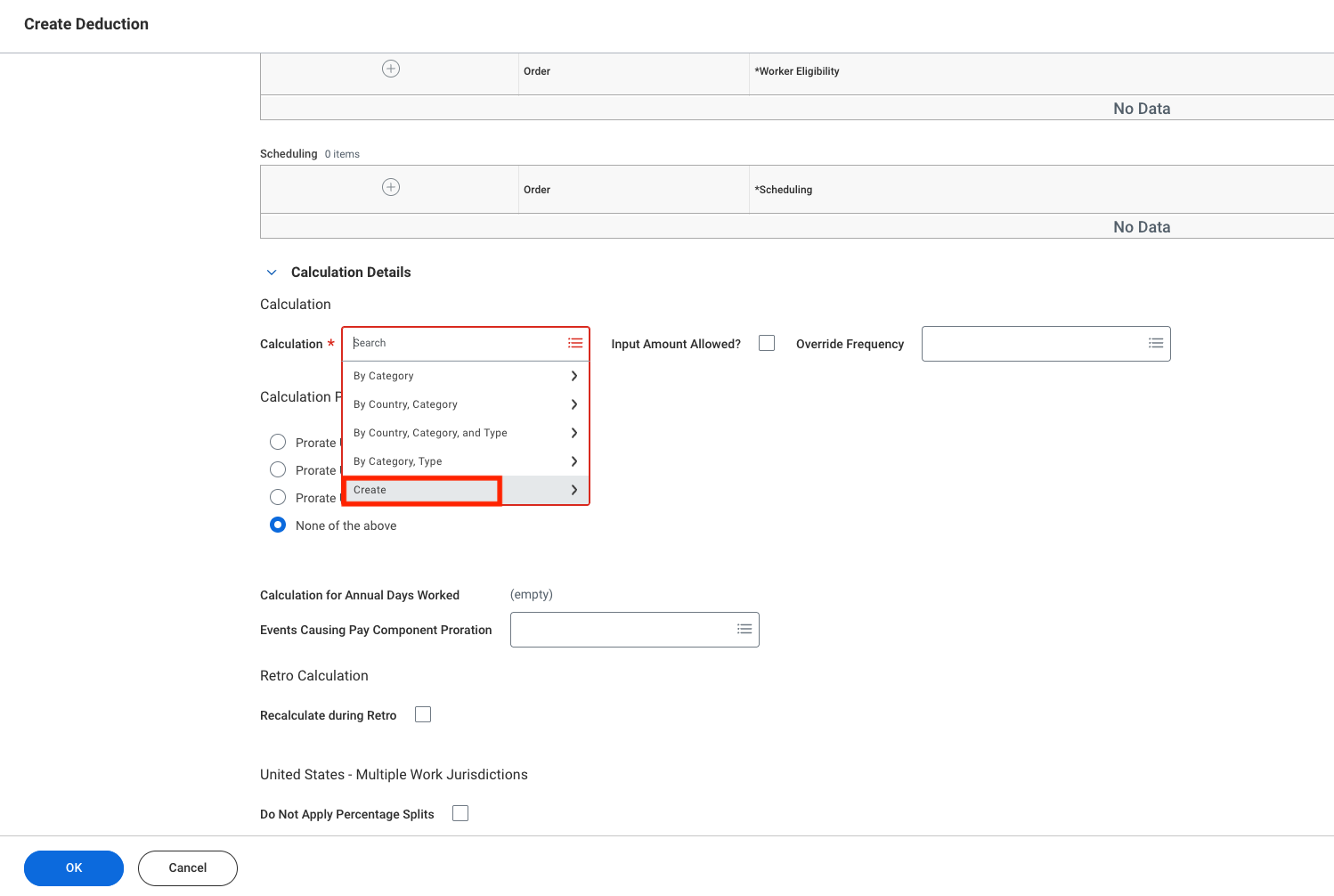Tick Do Not Apply Percentage Splits
1334x896 pixels.
coord(460,813)
